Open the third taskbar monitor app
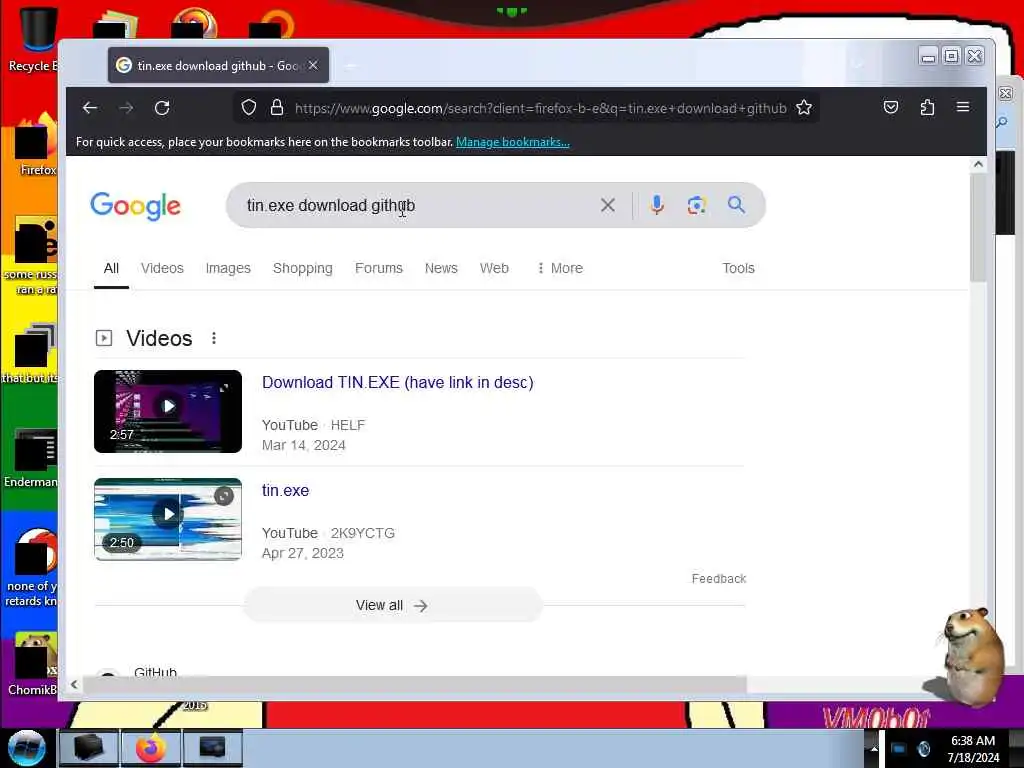This screenshot has width=1024, height=768. (x=213, y=748)
